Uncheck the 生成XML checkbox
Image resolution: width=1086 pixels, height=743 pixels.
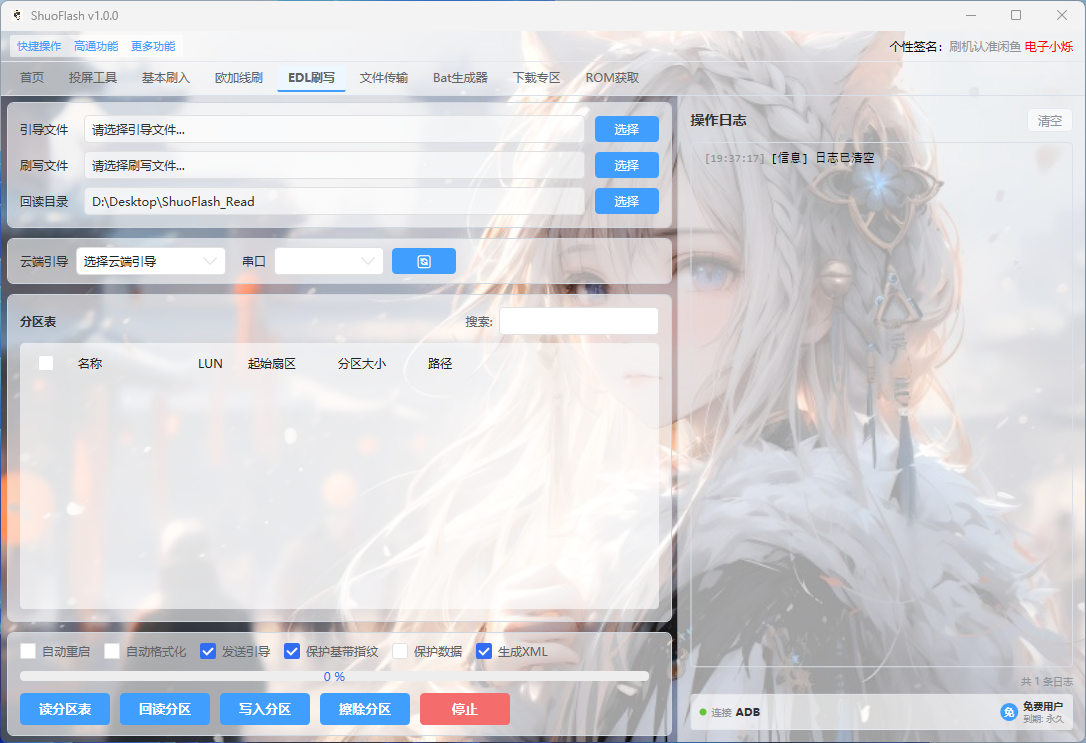point(484,651)
